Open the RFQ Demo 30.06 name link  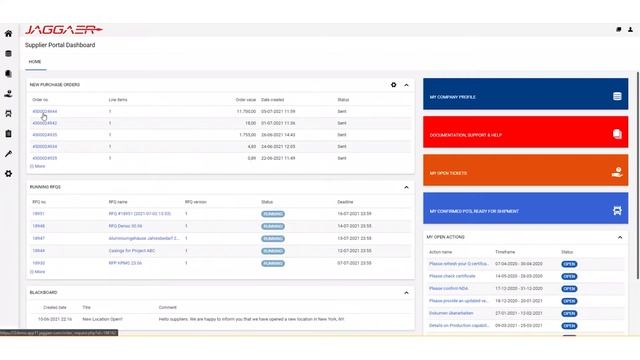pyautogui.click(x=125, y=226)
